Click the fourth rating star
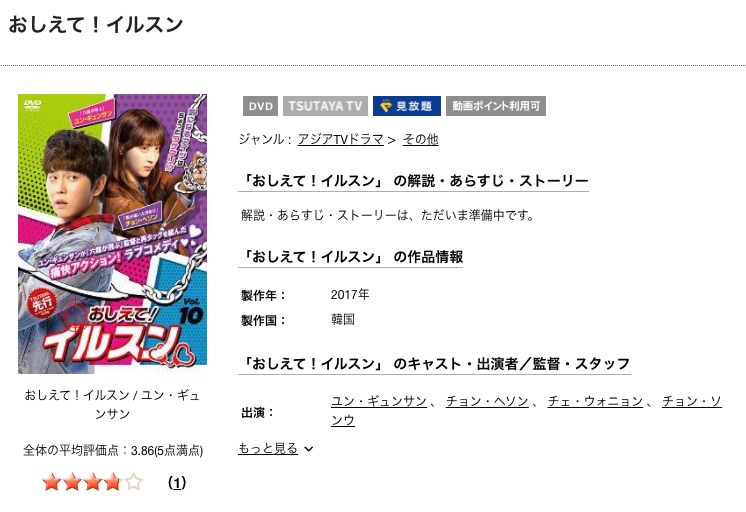The height and width of the screenshot is (512, 746). (113, 482)
